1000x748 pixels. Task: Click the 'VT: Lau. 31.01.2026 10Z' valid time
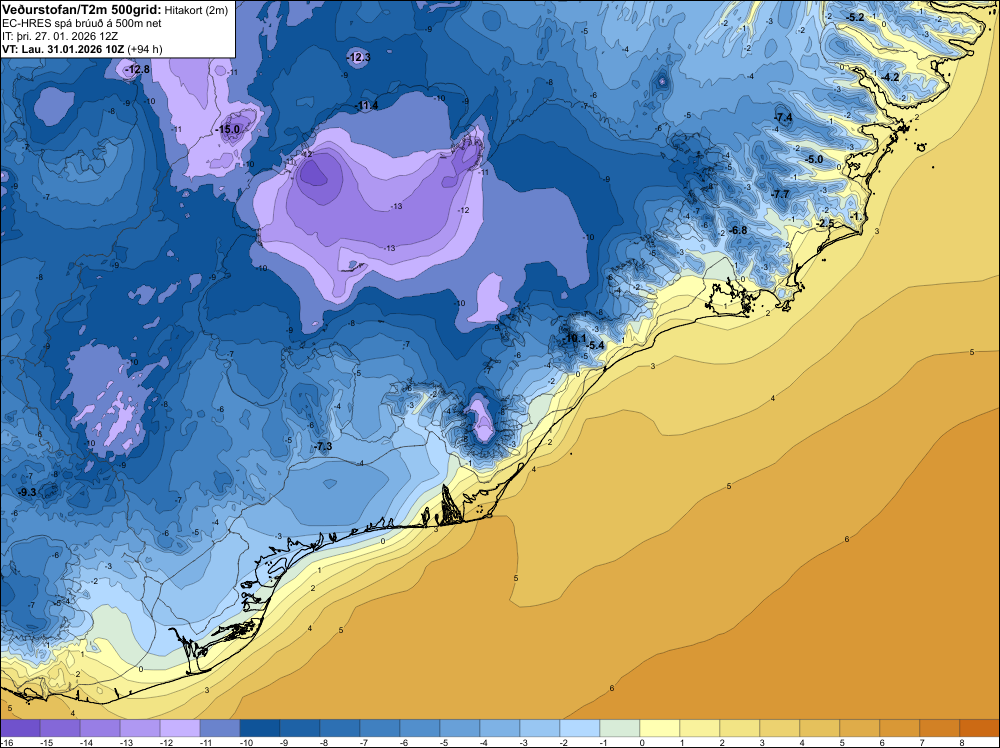pos(63,49)
